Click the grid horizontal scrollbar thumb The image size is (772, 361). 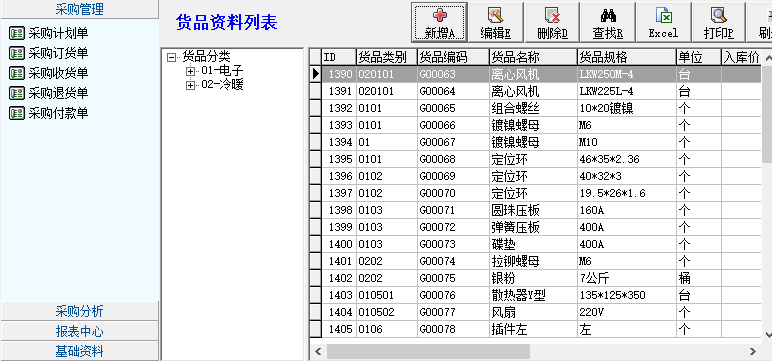click(x=428, y=352)
